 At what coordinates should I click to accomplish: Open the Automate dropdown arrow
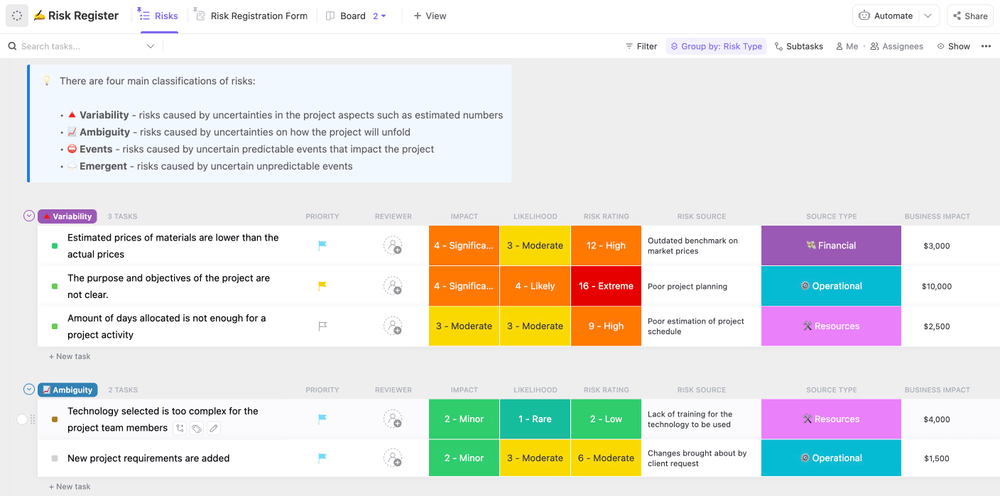click(x=928, y=16)
